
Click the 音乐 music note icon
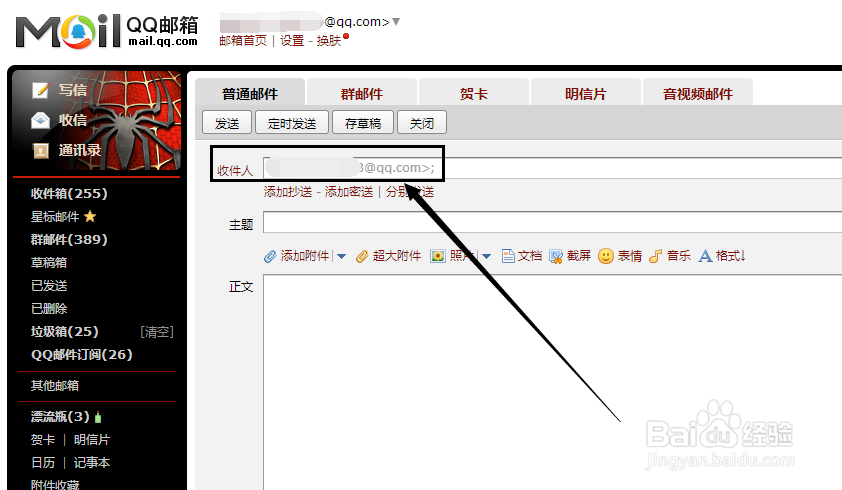coord(656,256)
